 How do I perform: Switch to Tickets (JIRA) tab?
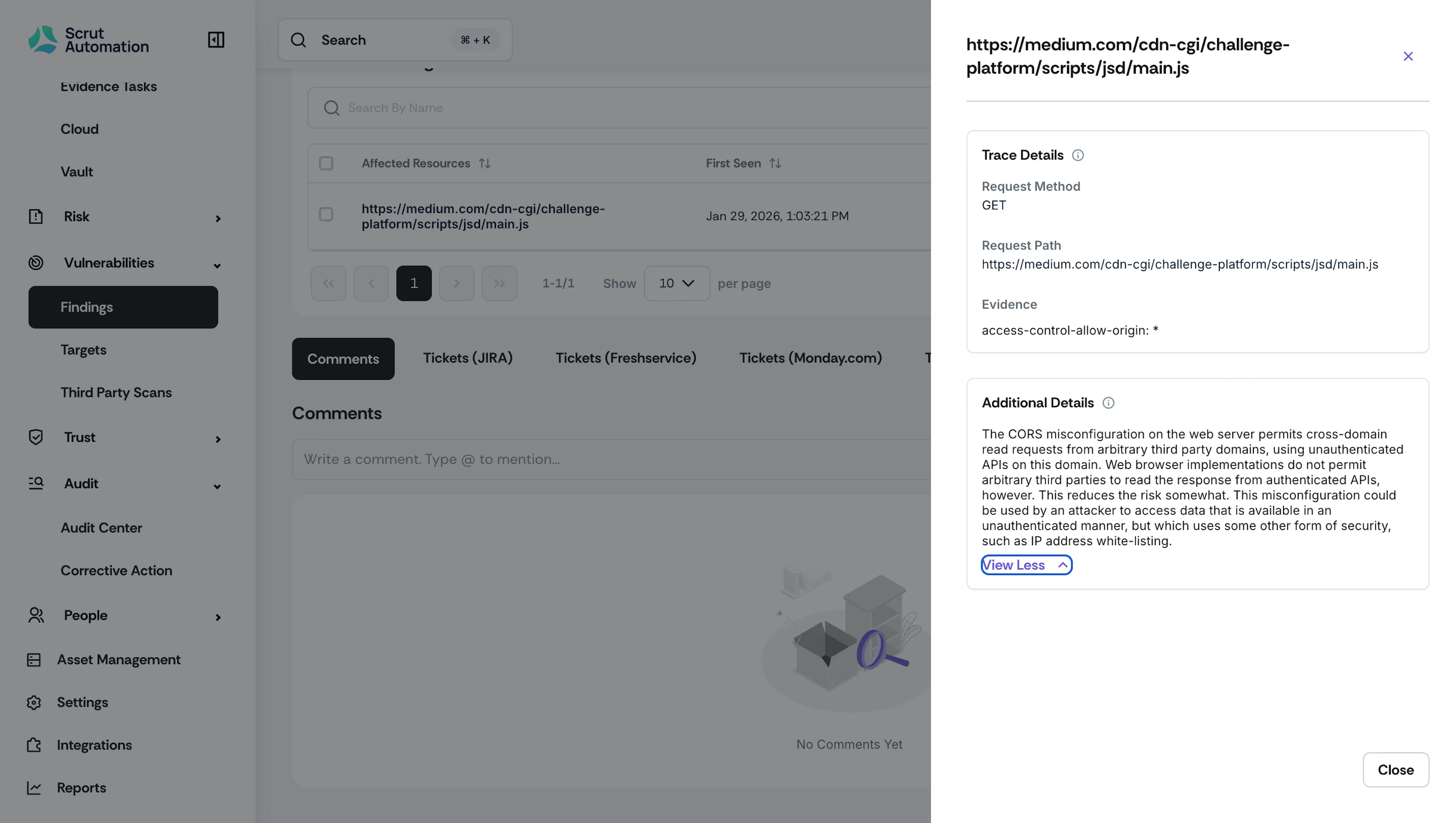click(x=468, y=358)
